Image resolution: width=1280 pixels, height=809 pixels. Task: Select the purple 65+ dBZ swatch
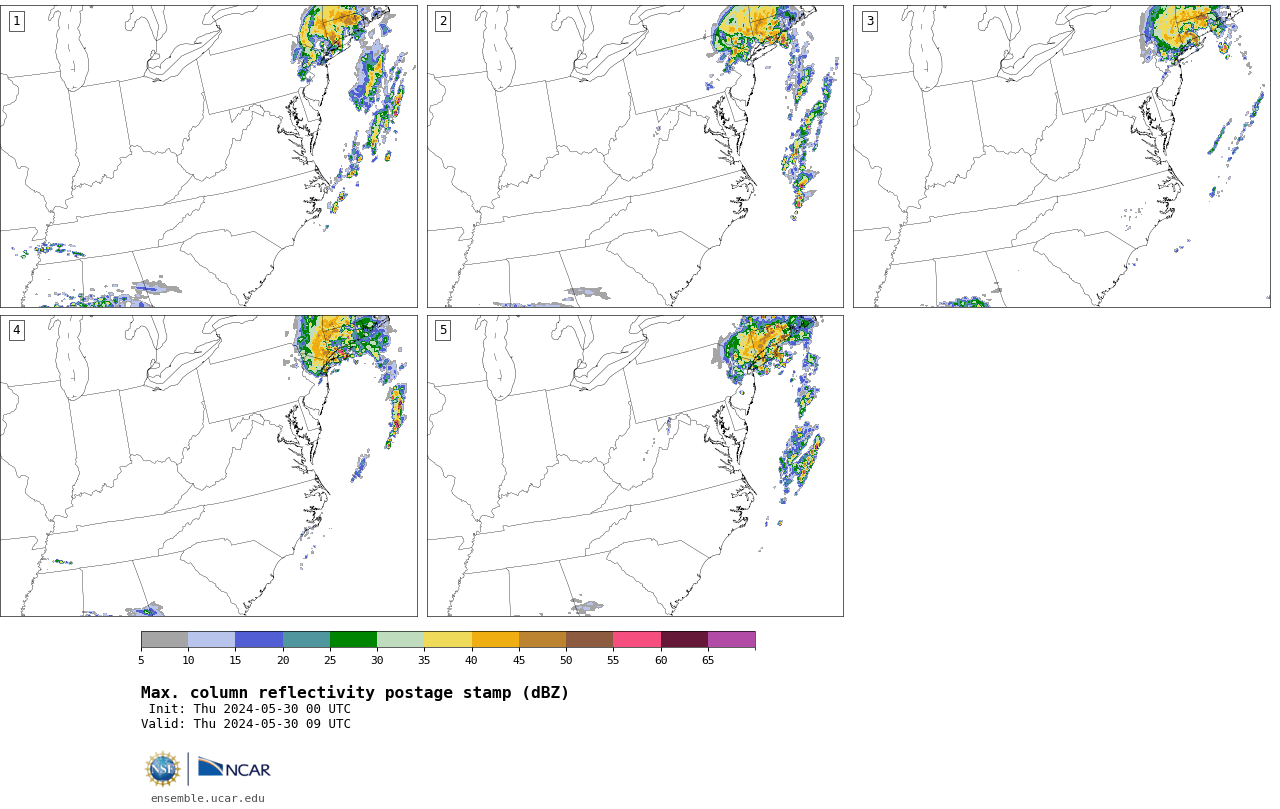pyautogui.click(x=731, y=640)
